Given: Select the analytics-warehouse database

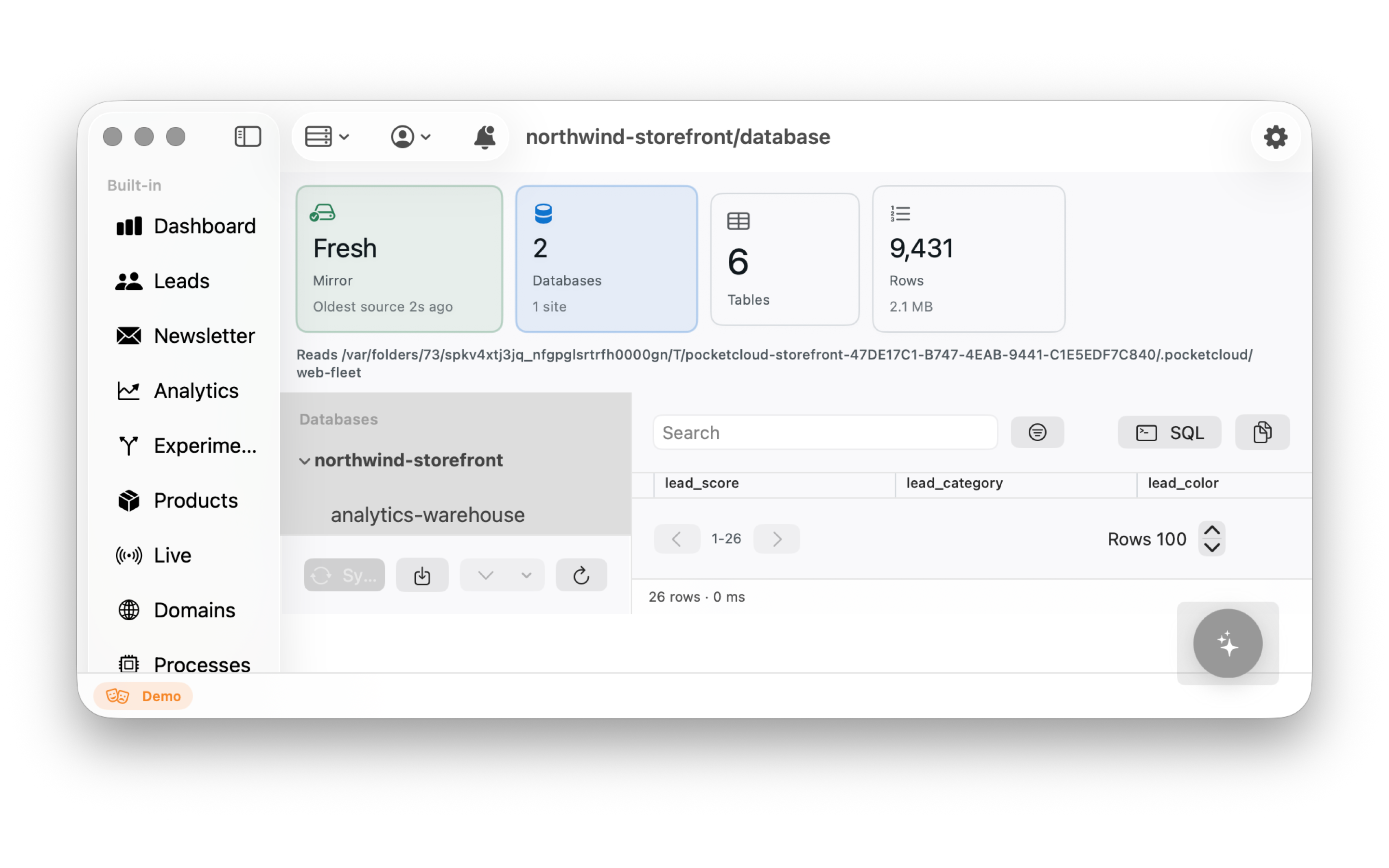Looking at the screenshot, I should point(428,515).
